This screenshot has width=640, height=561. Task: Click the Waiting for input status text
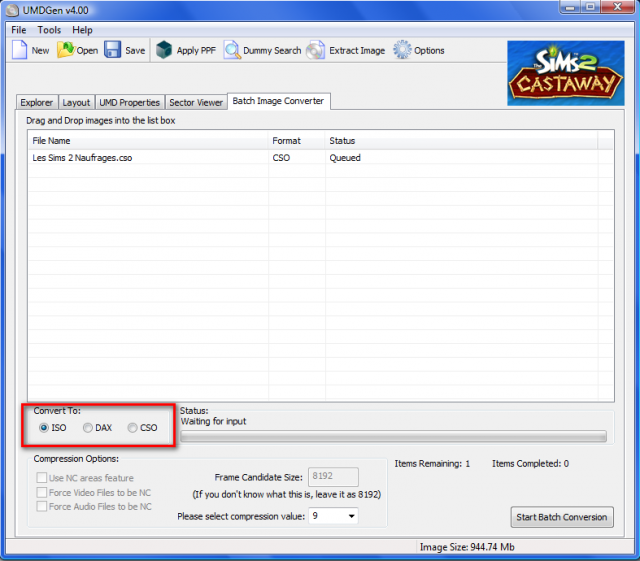(213, 421)
